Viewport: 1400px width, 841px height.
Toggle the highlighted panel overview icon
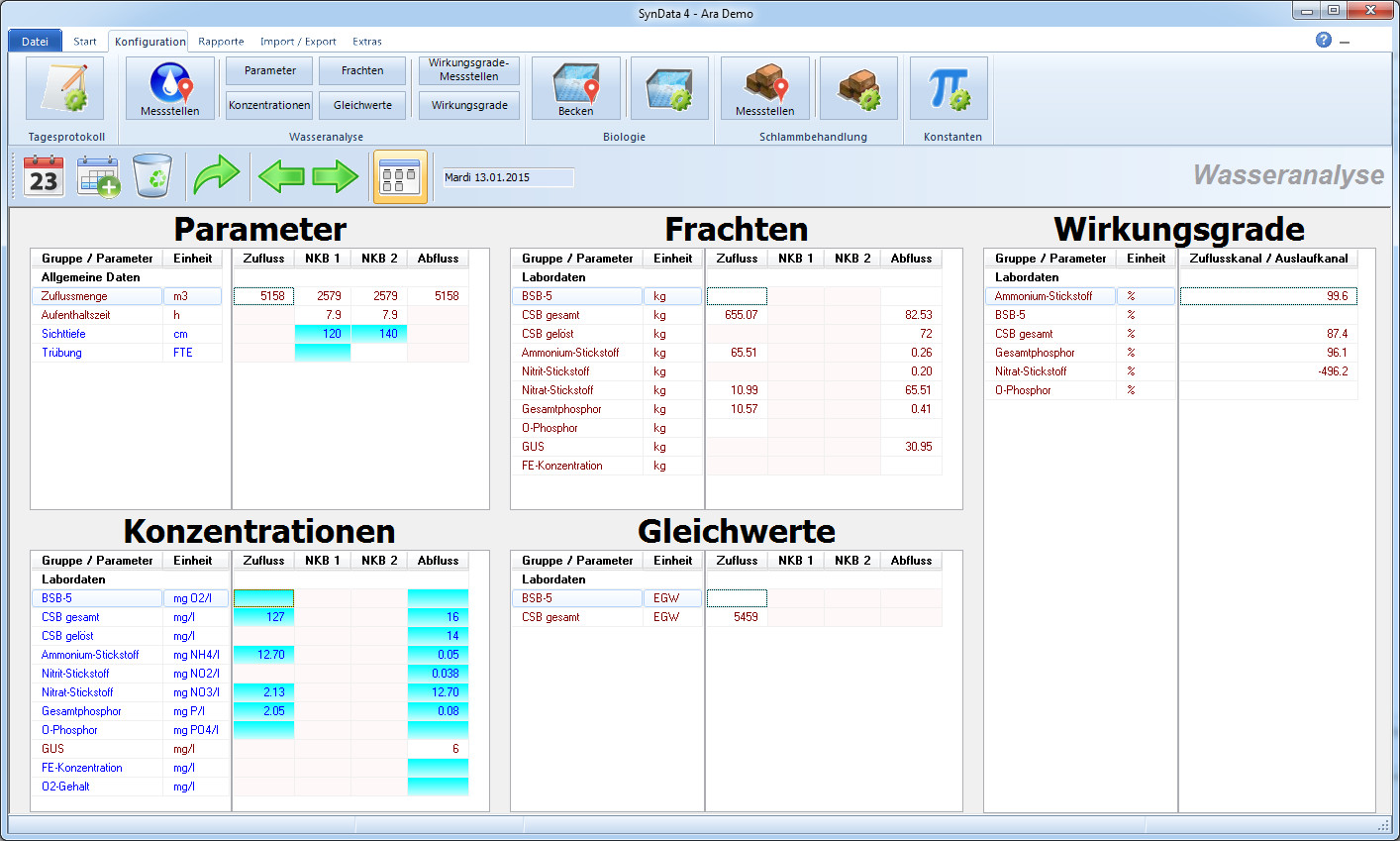pos(400,177)
